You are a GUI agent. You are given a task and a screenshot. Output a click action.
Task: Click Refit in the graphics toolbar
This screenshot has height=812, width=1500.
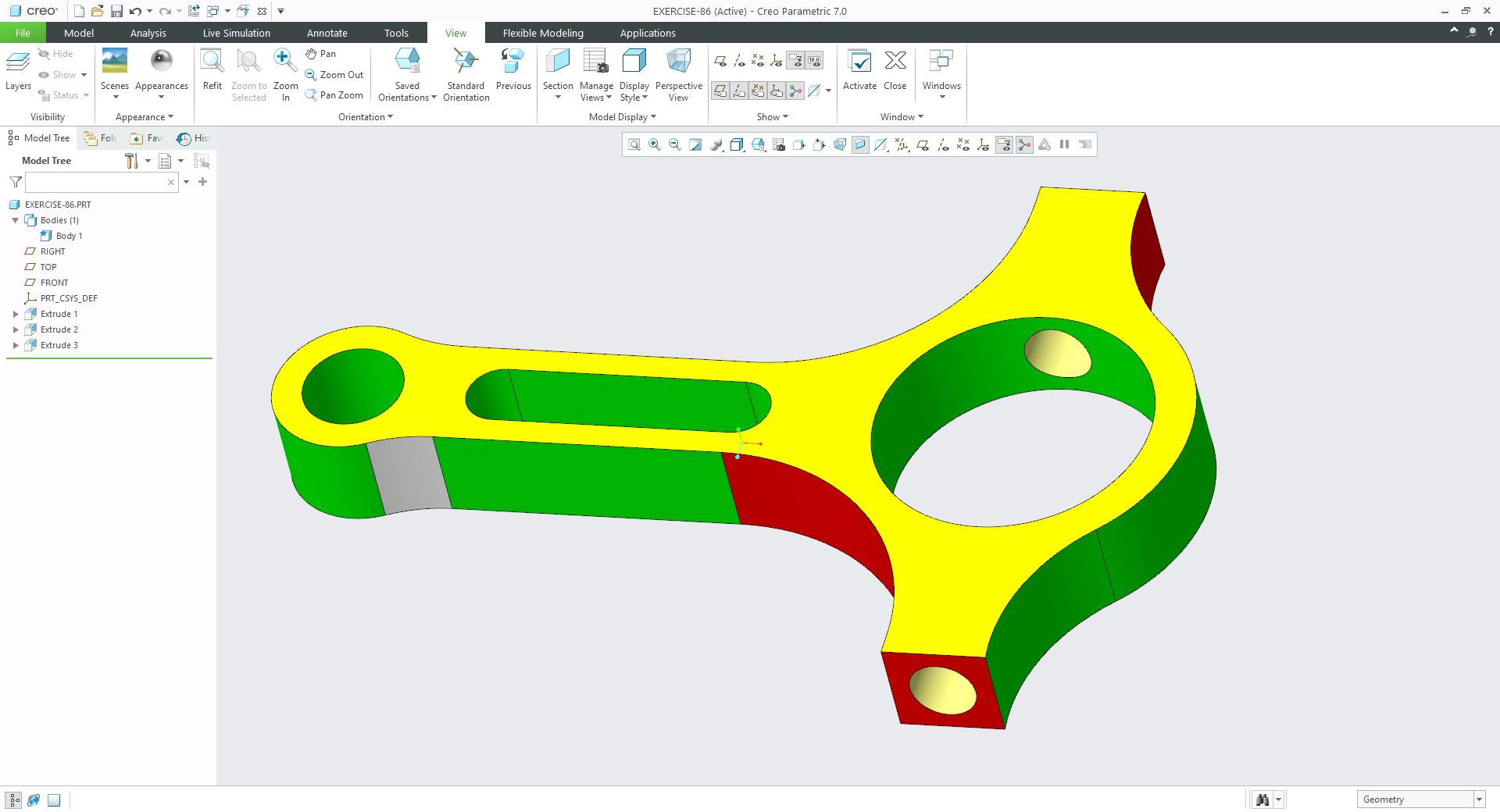point(634,144)
